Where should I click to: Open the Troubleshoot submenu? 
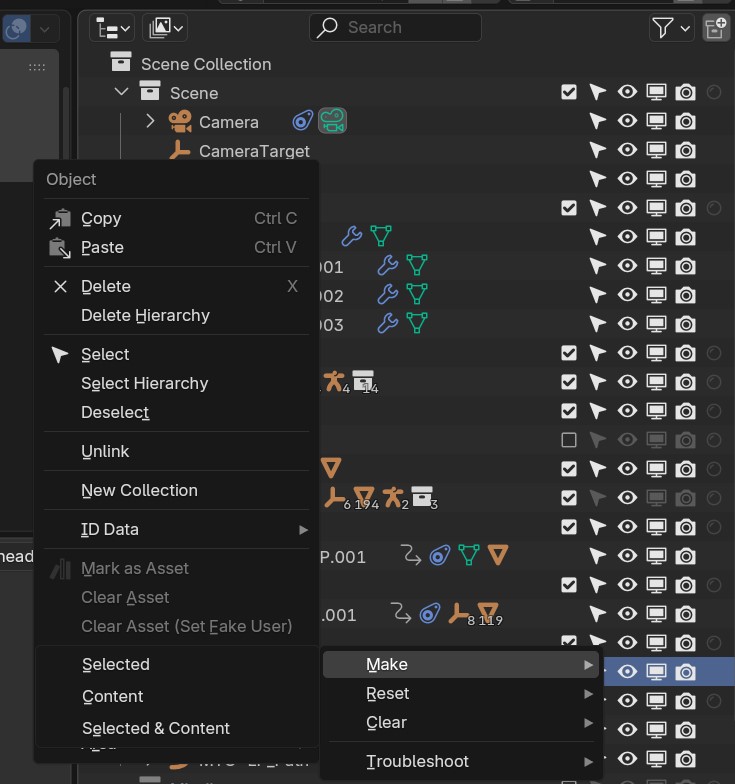[460, 762]
